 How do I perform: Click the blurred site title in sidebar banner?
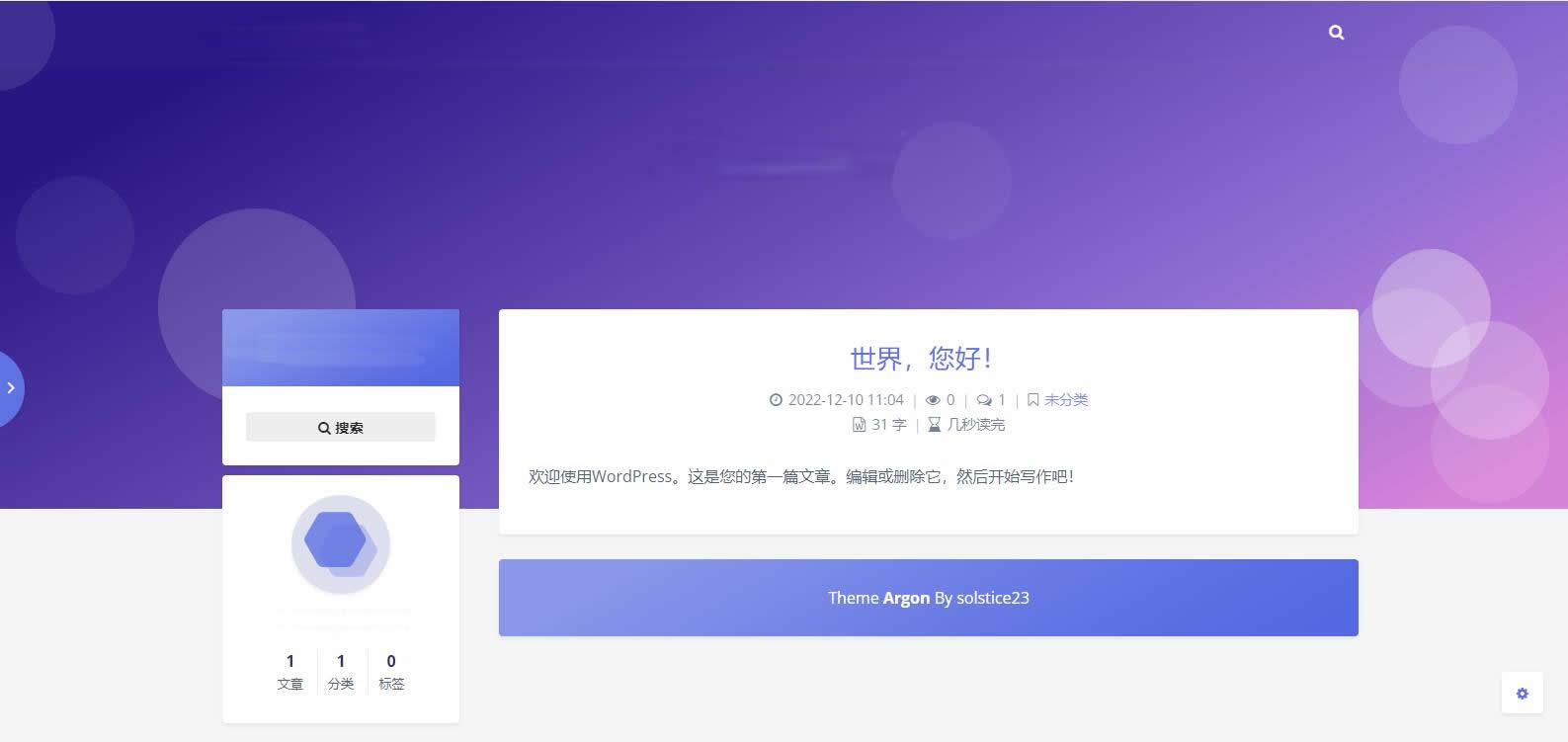click(340, 347)
